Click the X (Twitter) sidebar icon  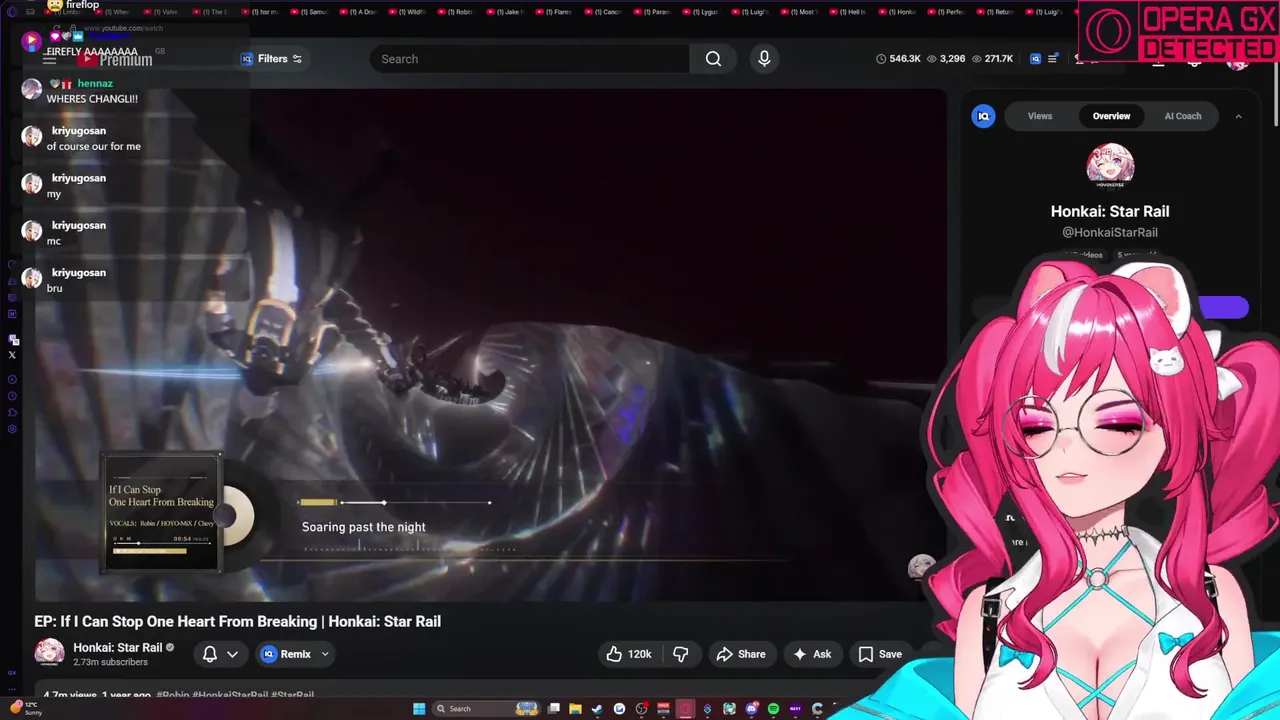[x=12, y=355]
